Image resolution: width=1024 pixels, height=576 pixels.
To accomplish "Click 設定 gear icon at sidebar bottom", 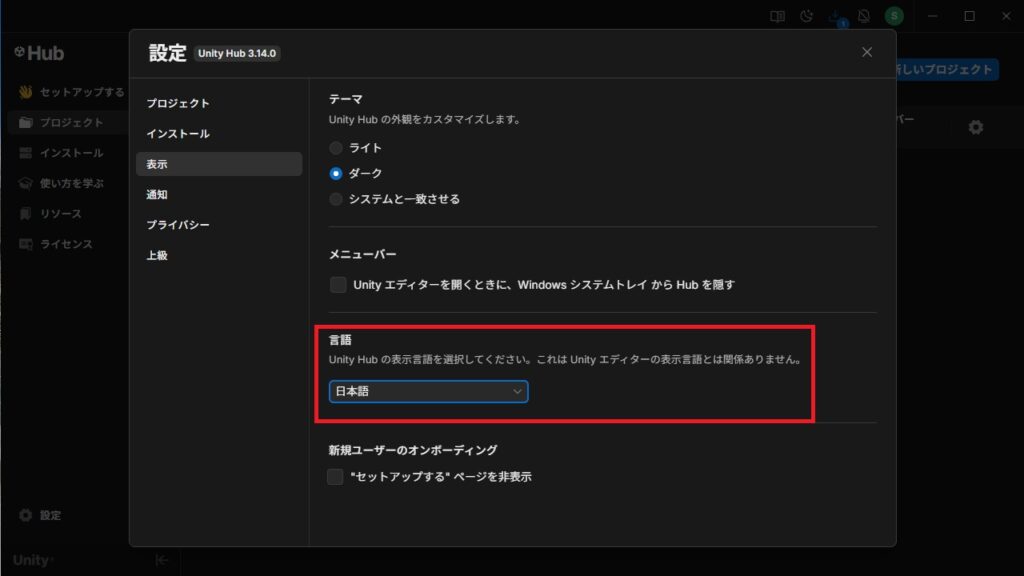I will [25, 515].
